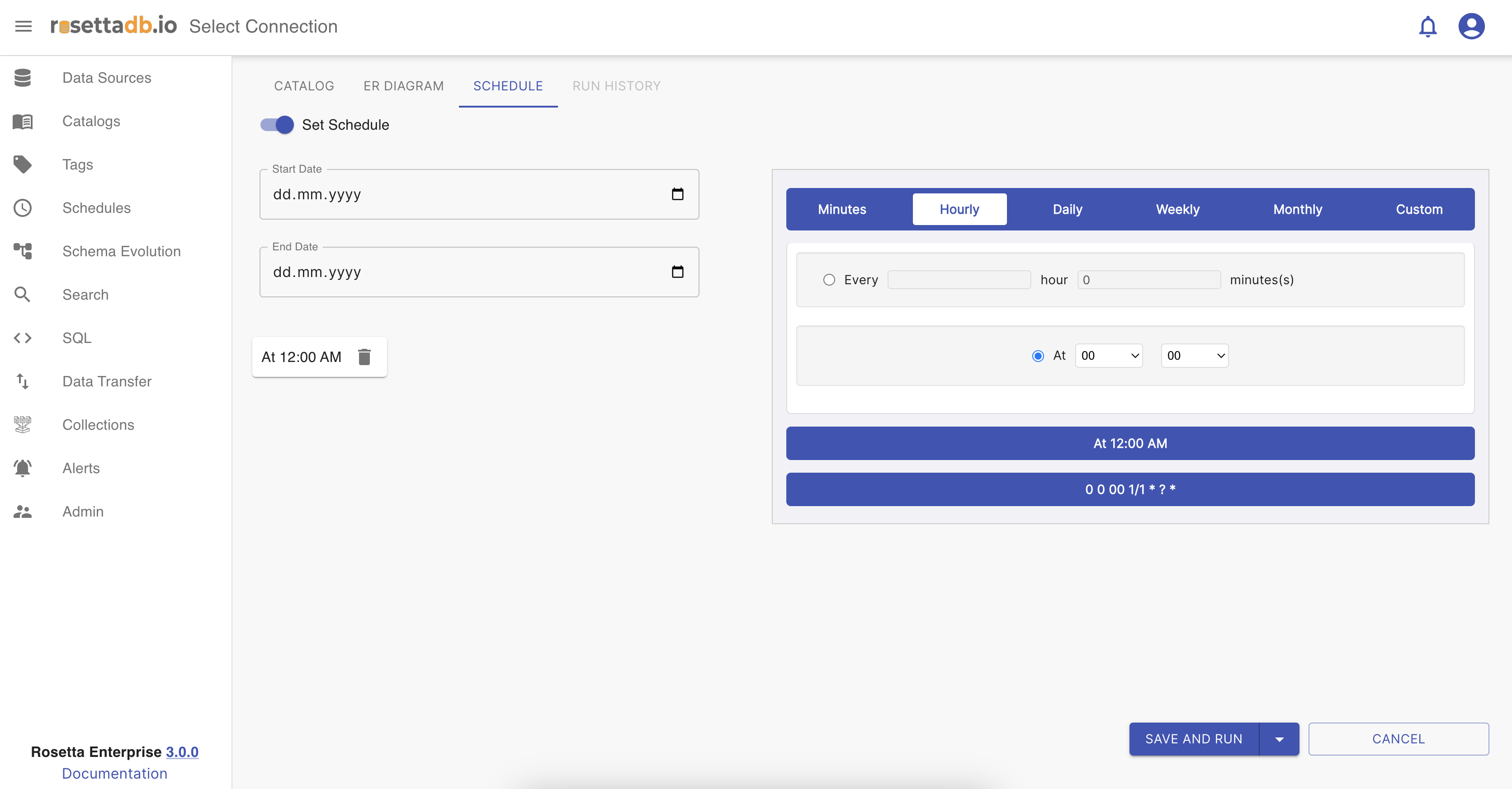Select the Every hour radio option
The image size is (1512, 789).
click(829, 280)
